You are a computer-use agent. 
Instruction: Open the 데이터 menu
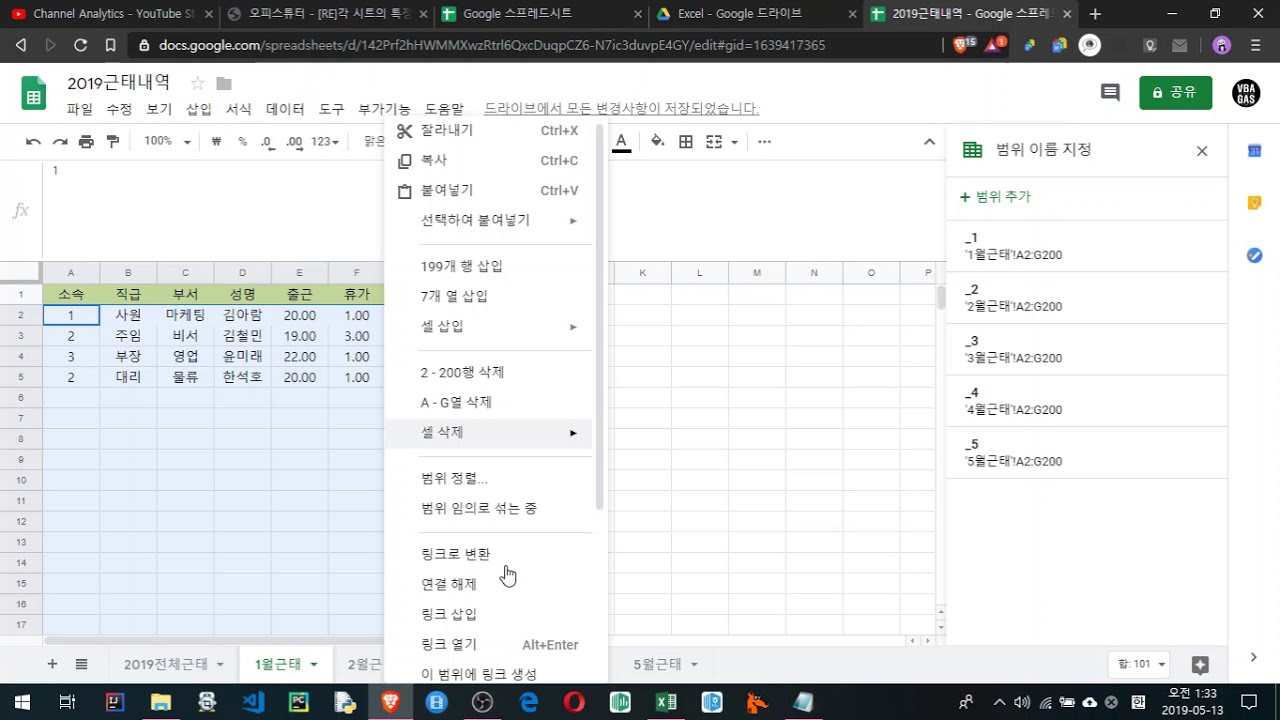click(285, 109)
